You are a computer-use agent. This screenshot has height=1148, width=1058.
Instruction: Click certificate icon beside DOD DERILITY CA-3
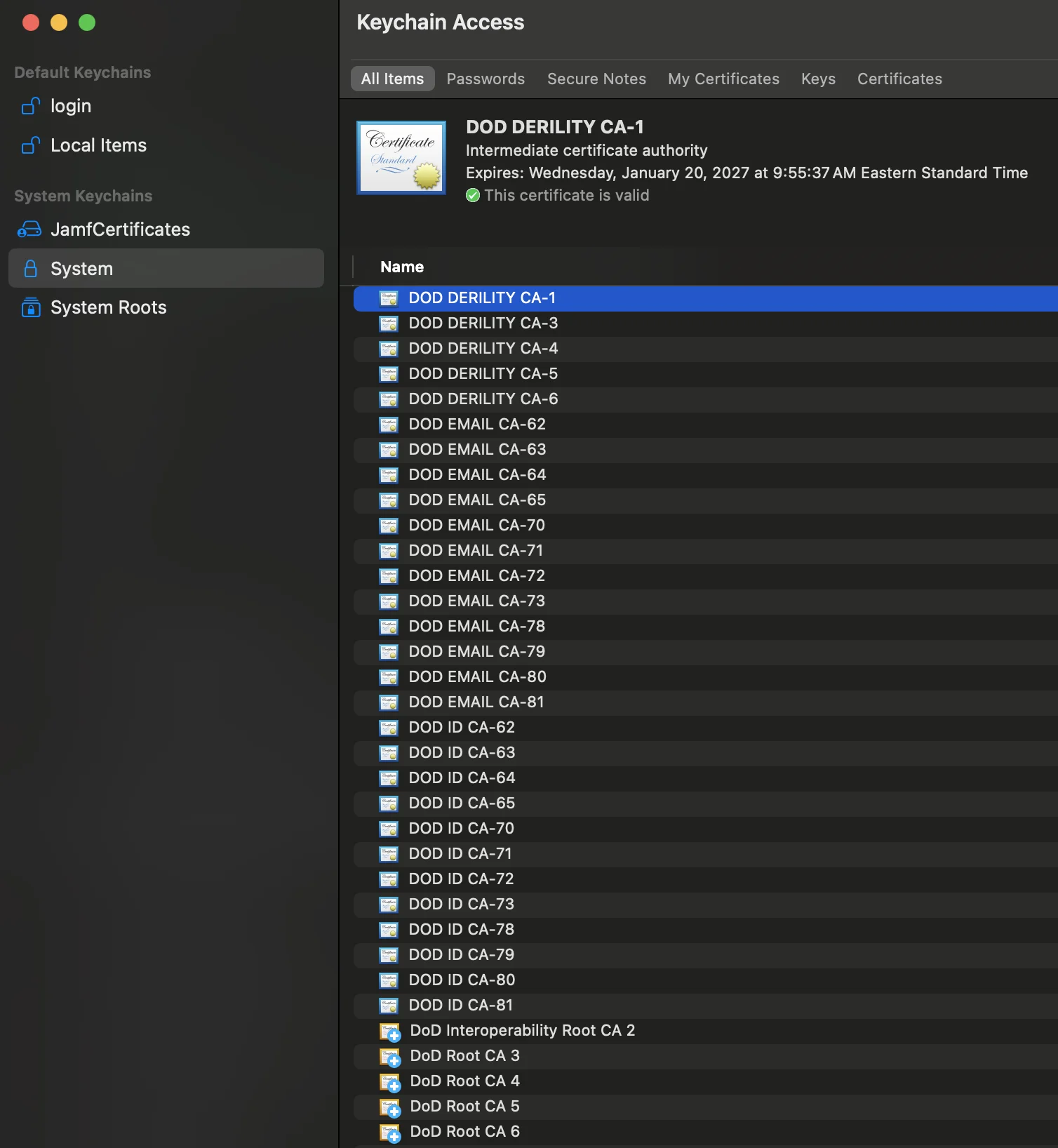pos(389,323)
